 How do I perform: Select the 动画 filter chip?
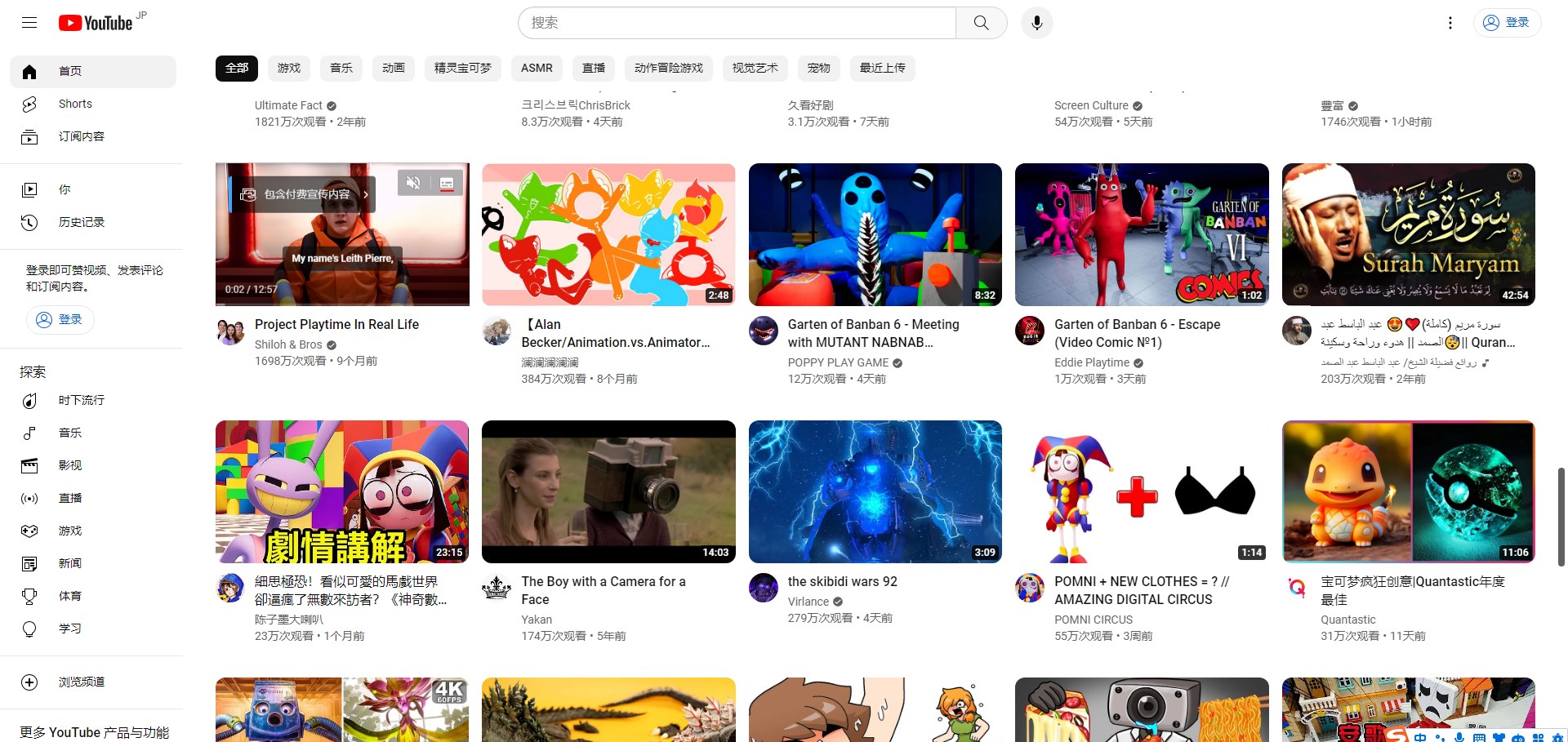[x=394, y=69]
